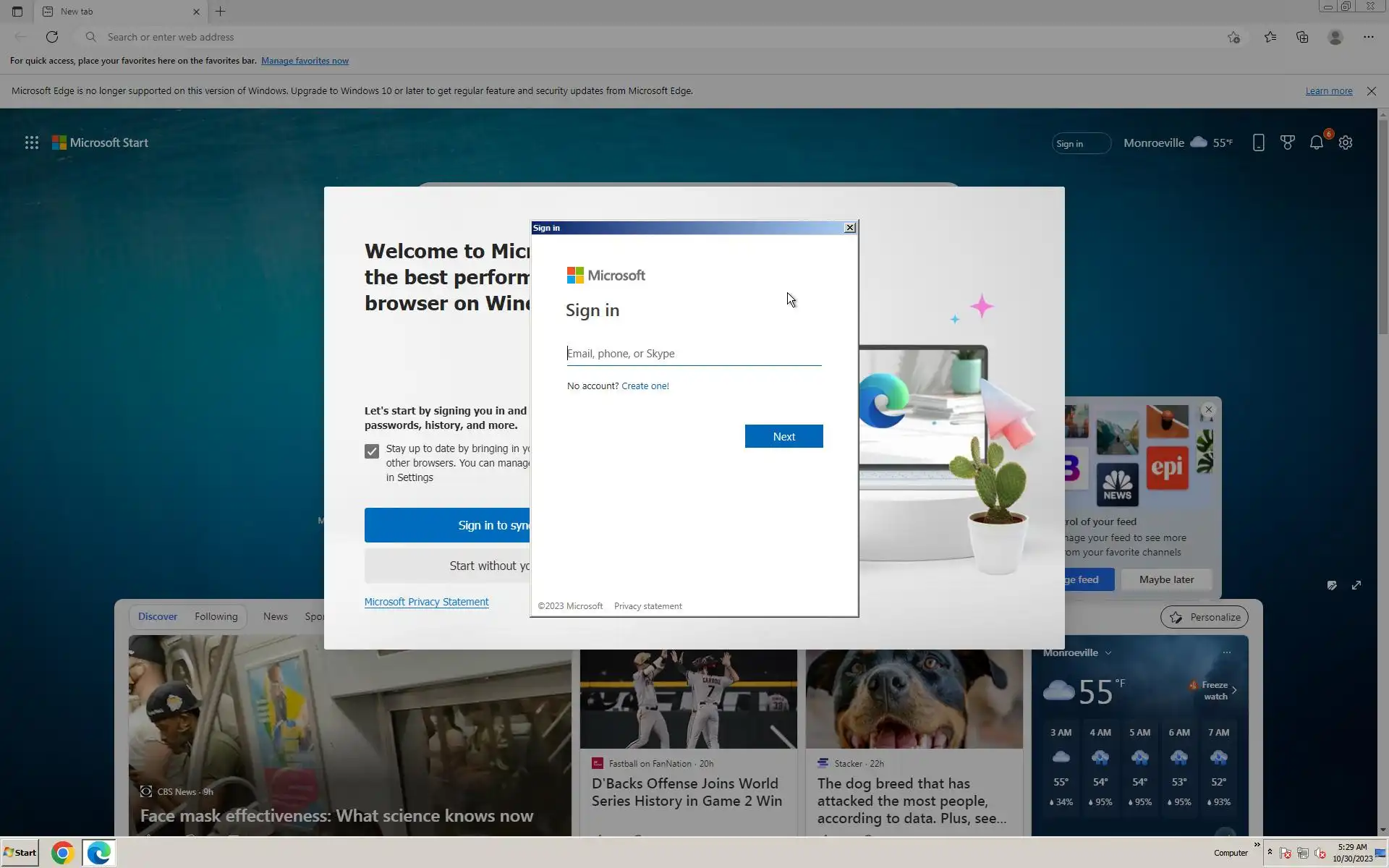
Task: Open page settings gear icon
Action: pos(1346,142)
